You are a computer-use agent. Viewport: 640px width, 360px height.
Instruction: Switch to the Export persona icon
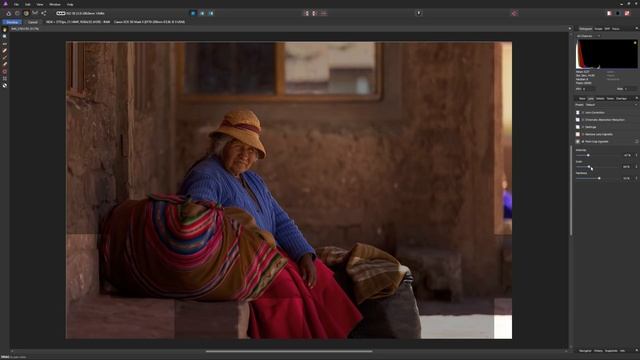(x=44, y=13)
